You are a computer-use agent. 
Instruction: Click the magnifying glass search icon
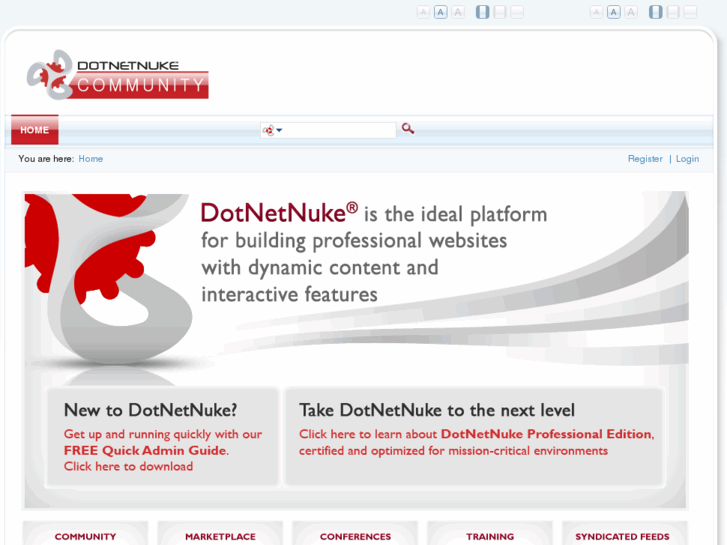coord(408,129)
